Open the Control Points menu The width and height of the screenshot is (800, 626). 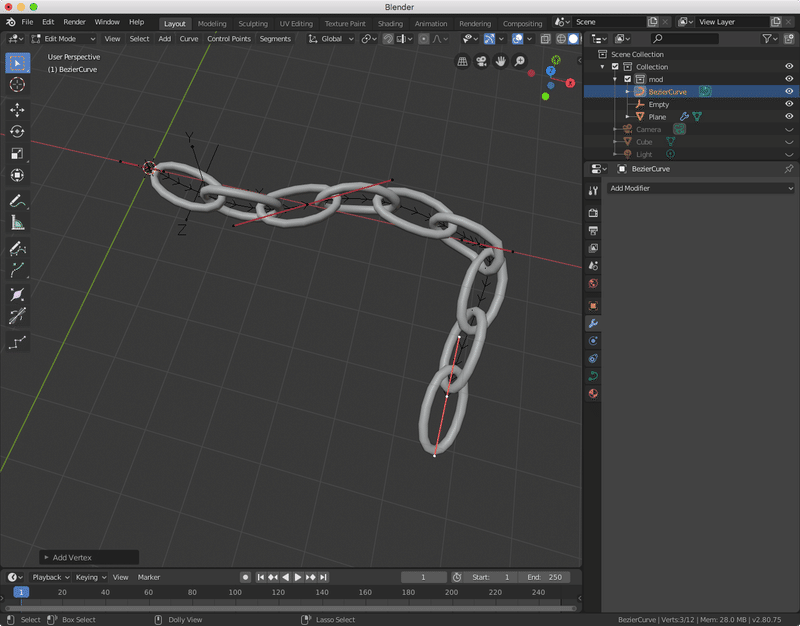coord(229,39)
